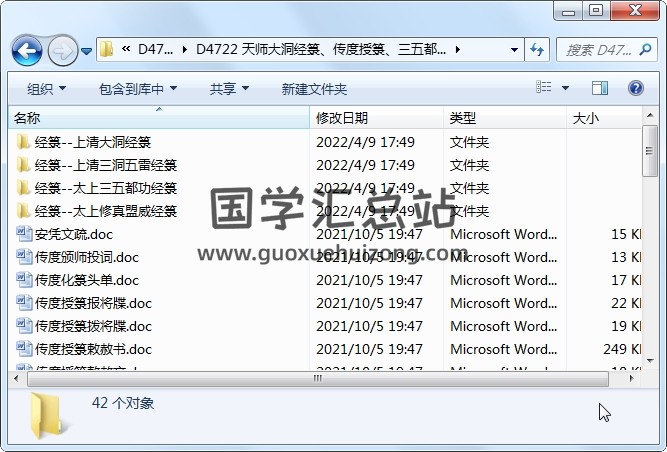Select folder name 经箓--太上修真盟威经箓

pyautogui.click(x=105, y=211)
